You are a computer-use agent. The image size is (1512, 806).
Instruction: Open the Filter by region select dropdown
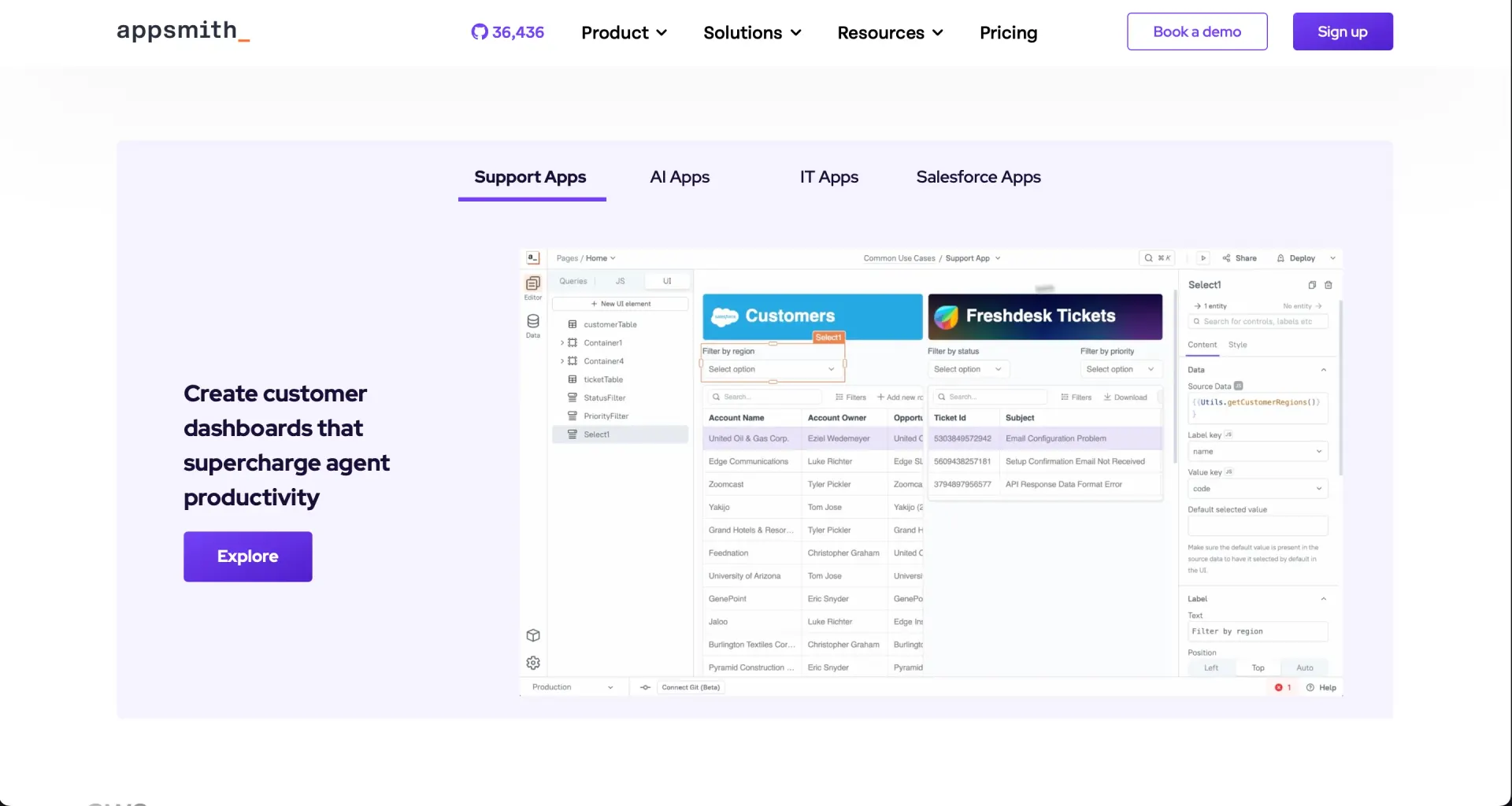click(773, 369)
